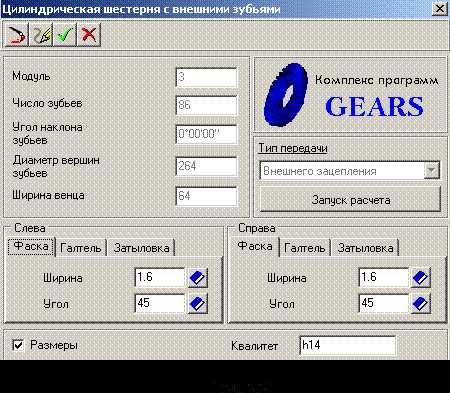Click the right chamfer Угол input field

[384, 303]
